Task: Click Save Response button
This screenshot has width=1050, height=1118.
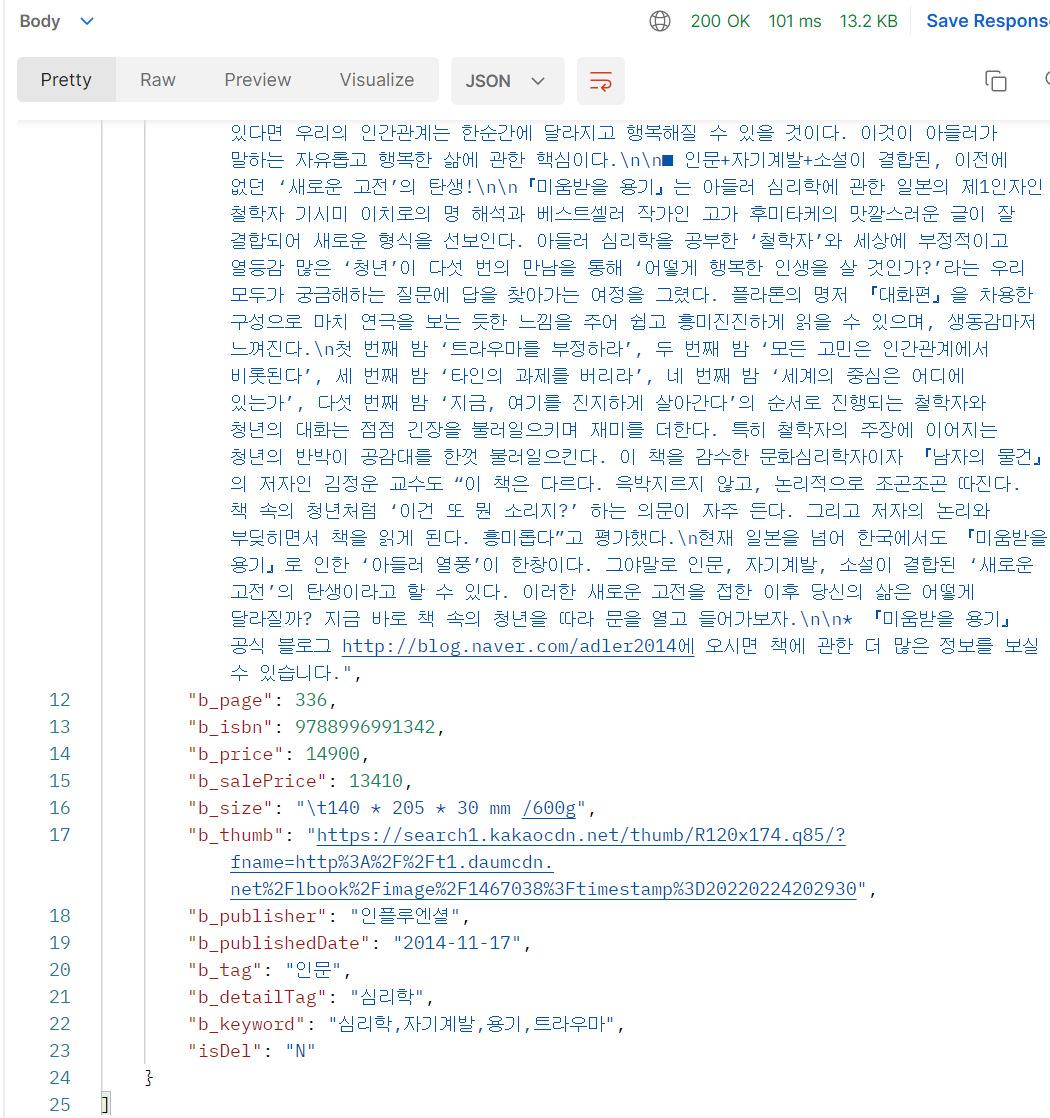Action: 987,21
